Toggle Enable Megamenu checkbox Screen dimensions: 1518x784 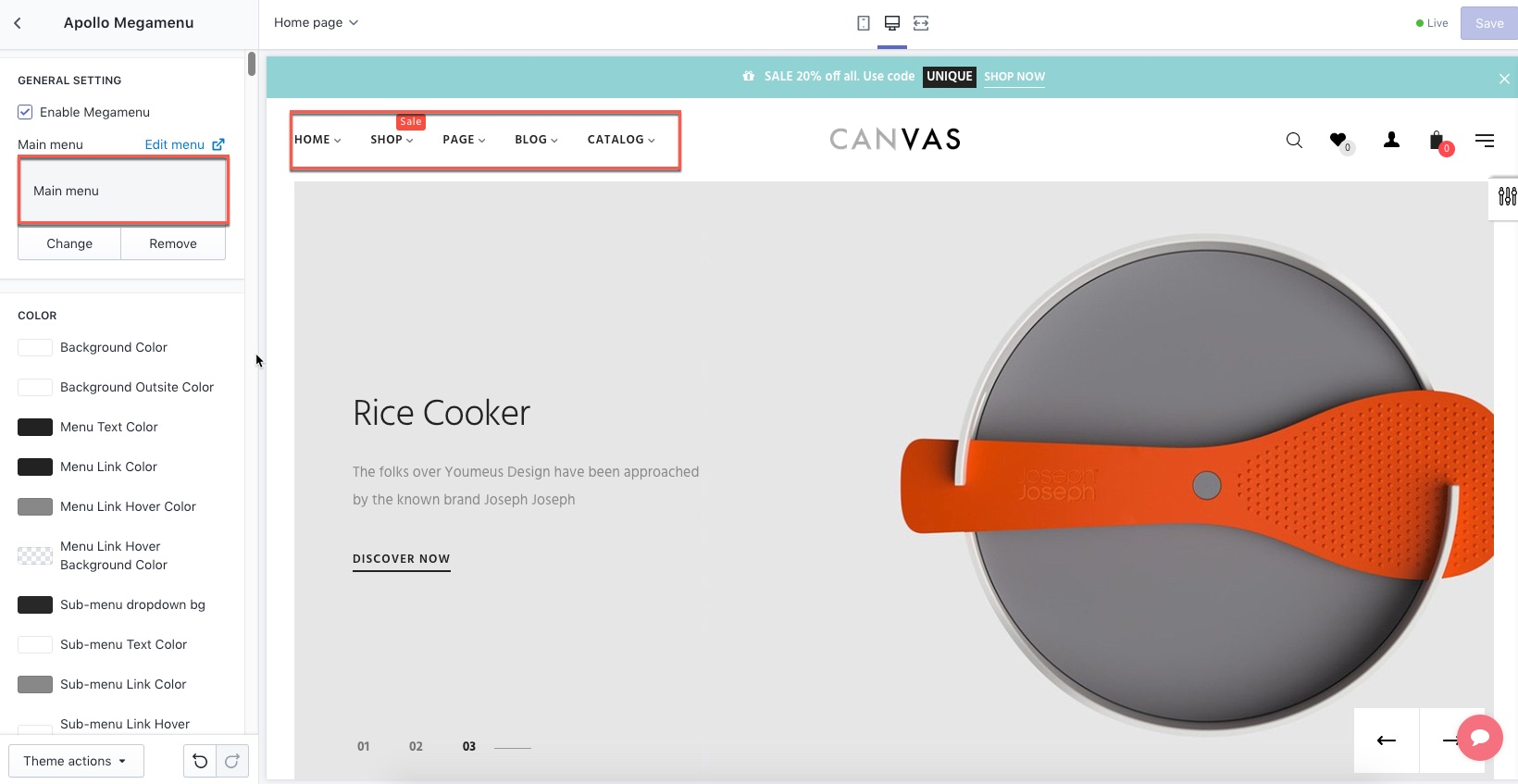pyautogui.click(x=25, y=112)
